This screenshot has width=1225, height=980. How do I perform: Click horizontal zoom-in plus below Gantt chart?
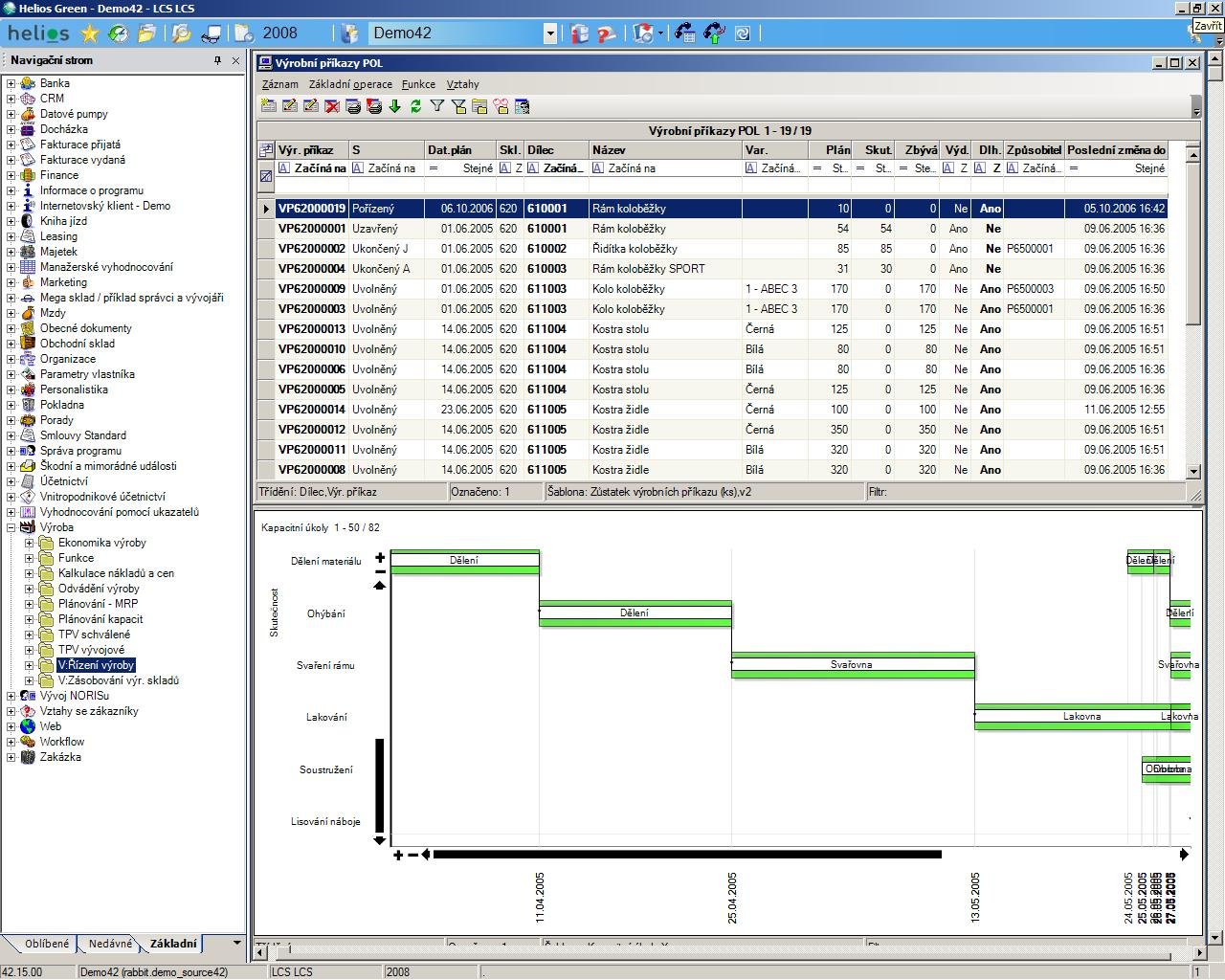(x=398, y=855)
